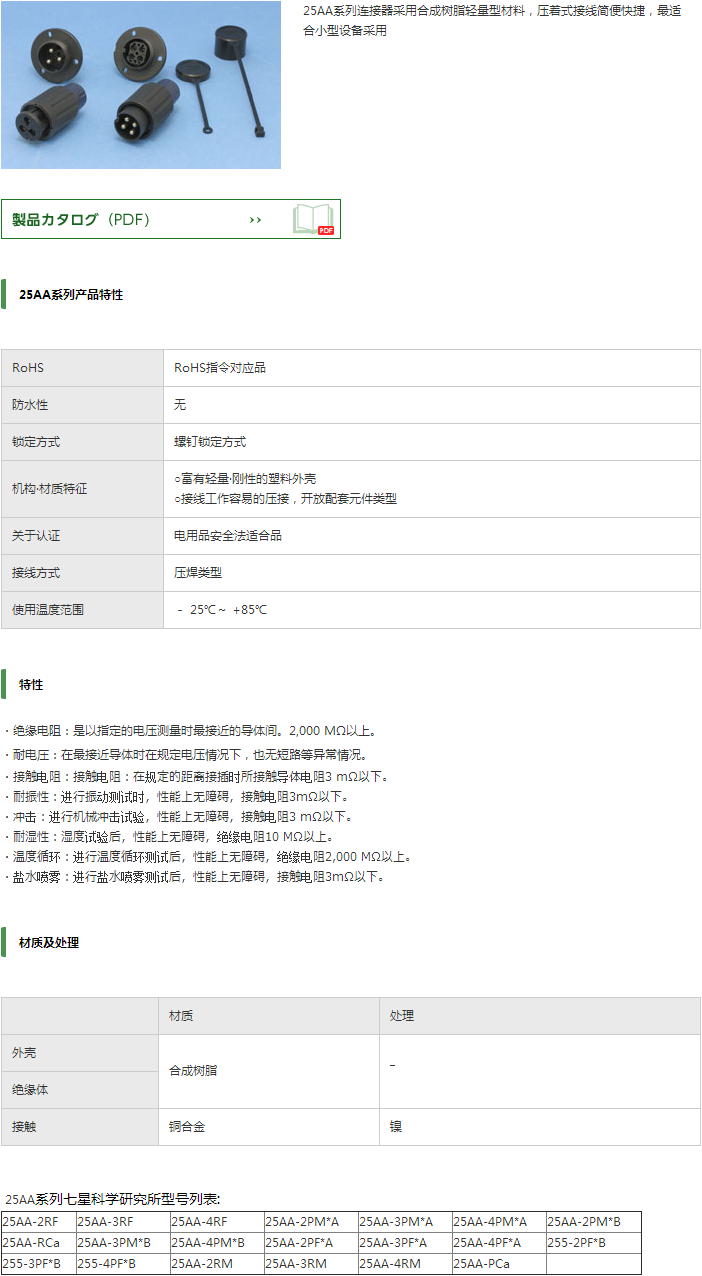Click the 盐水喷雾 specification line
Screen dimensions: 702x1276
click(194, 877)
